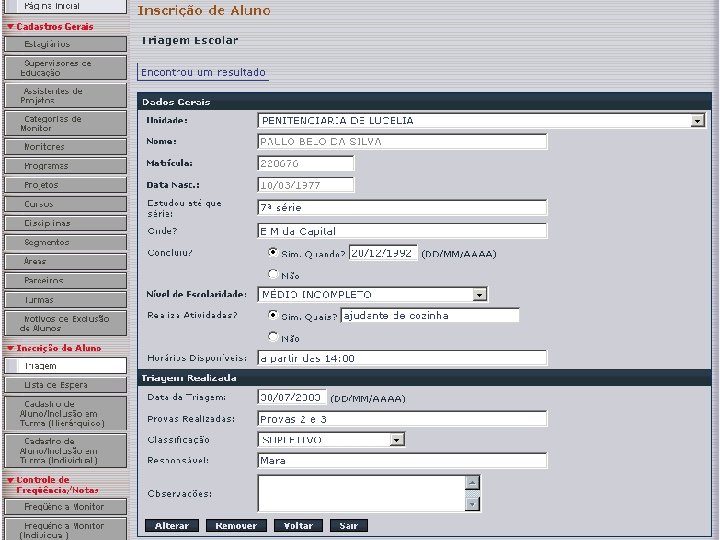Open Cadastro de Aluno/Inclusão em Turma (Hierárquico)
The height and width of the screenshot is (540, 720).
click(x=66, y=414)
